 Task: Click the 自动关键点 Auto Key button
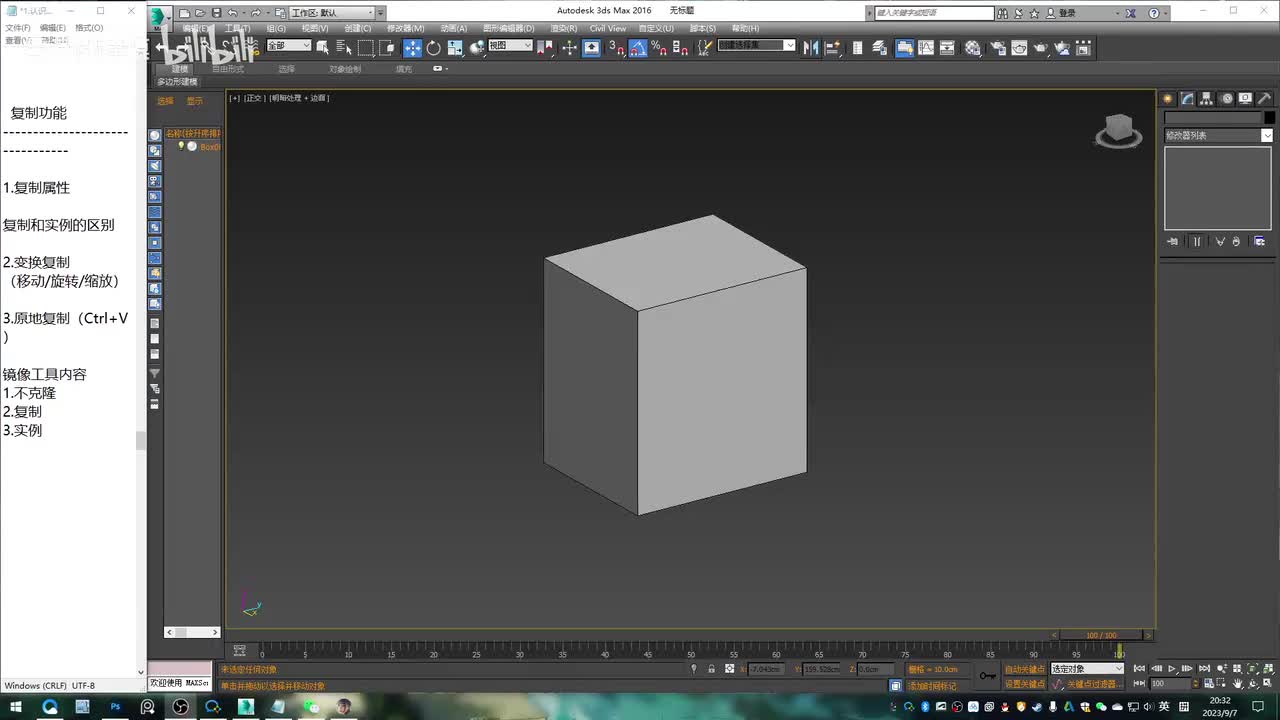tap(1025, 669)
